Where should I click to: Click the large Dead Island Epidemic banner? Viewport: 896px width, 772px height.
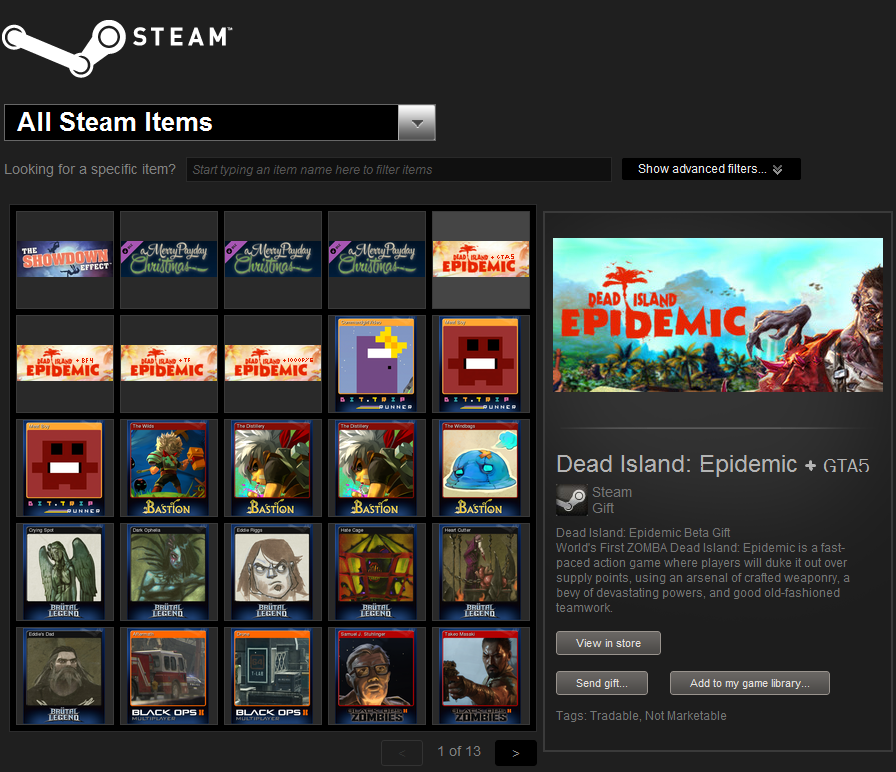coord(718,315)
